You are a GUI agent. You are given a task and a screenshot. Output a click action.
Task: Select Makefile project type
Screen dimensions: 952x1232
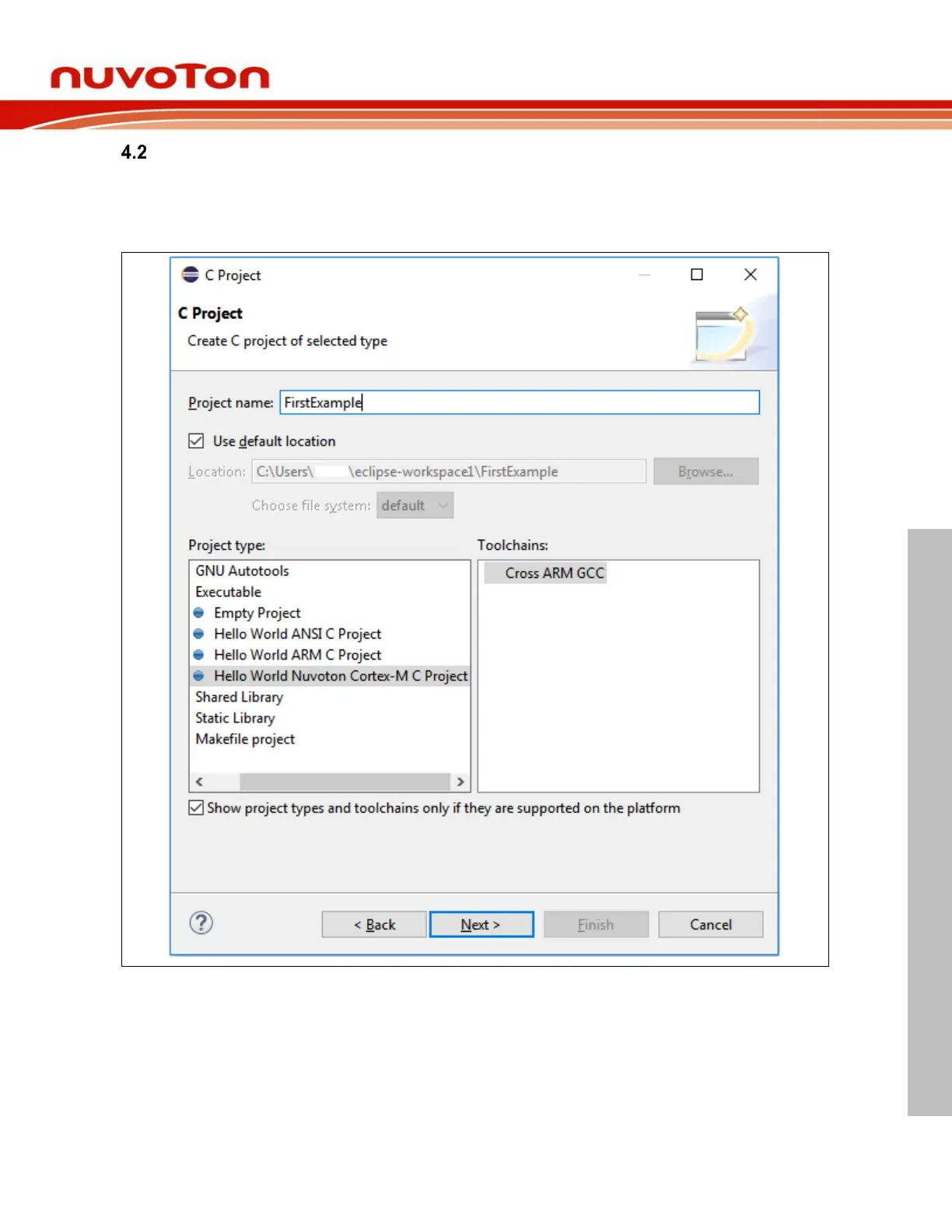[x=245, y=739]
